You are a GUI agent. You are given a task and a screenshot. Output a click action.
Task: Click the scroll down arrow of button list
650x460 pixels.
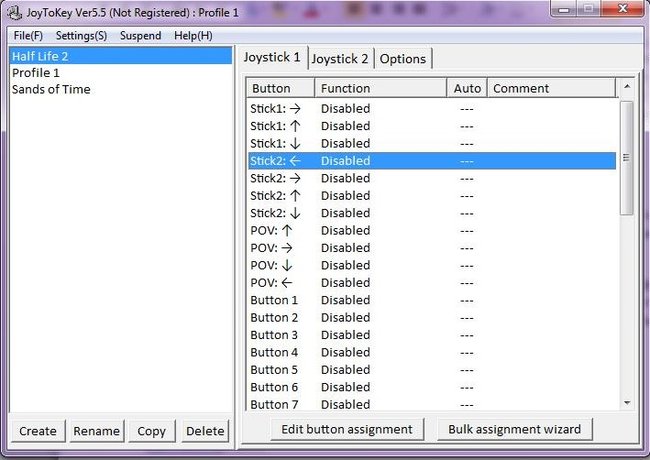click(x=627, y=402)
